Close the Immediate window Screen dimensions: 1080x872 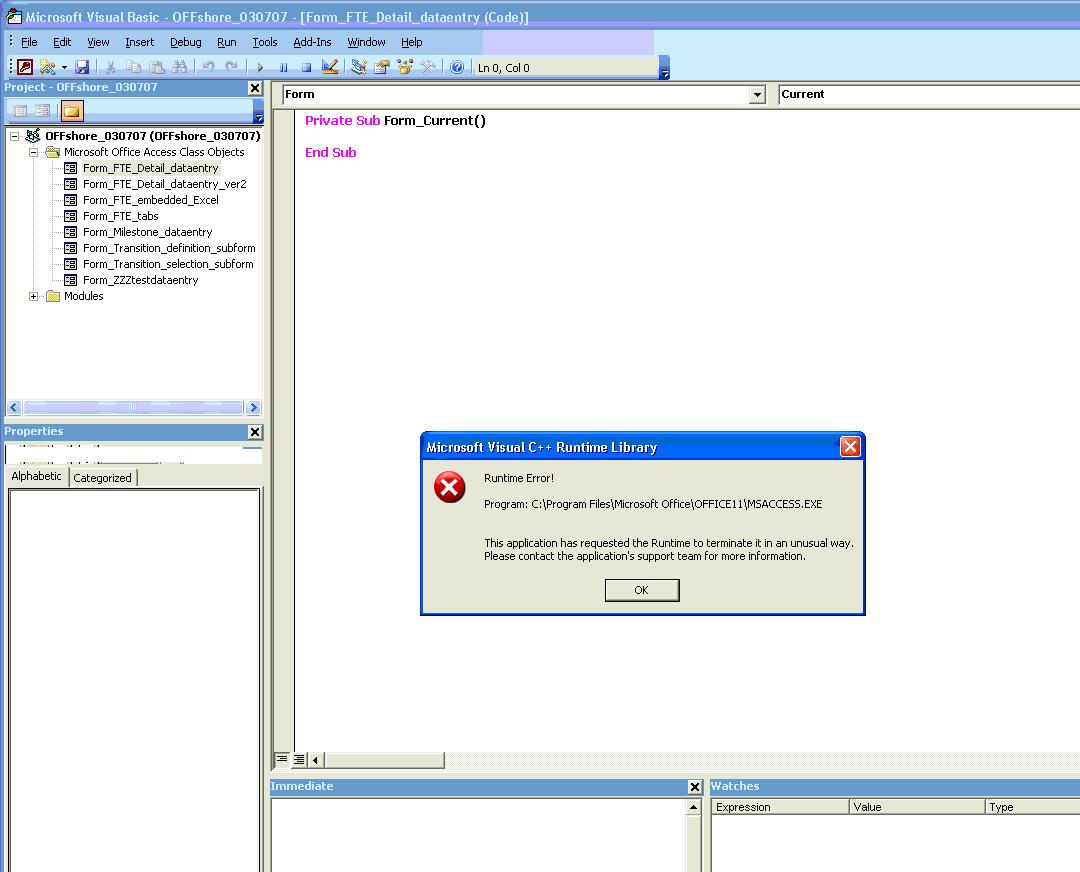(x=695, y=787)
